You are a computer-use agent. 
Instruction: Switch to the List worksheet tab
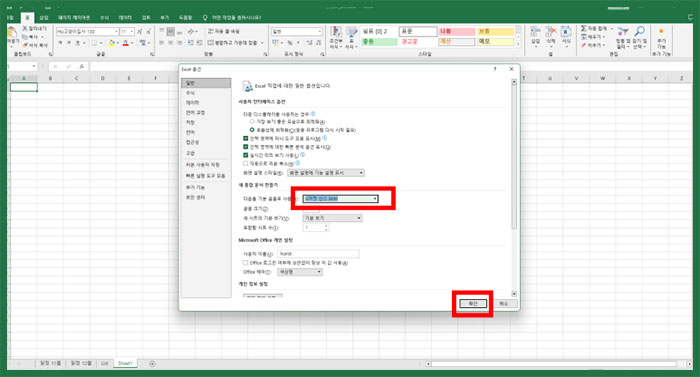click(104, 364)
